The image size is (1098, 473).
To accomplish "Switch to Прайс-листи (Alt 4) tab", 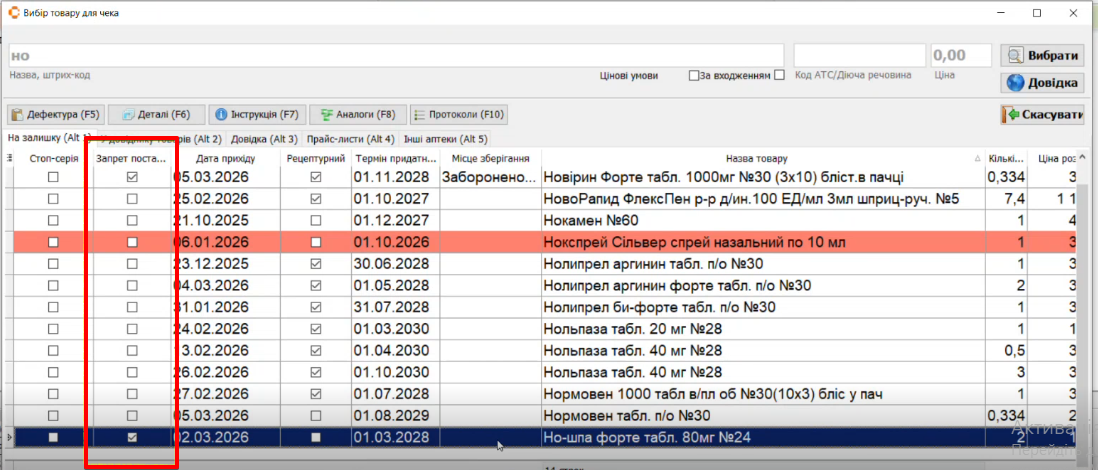I will point(350,139).
